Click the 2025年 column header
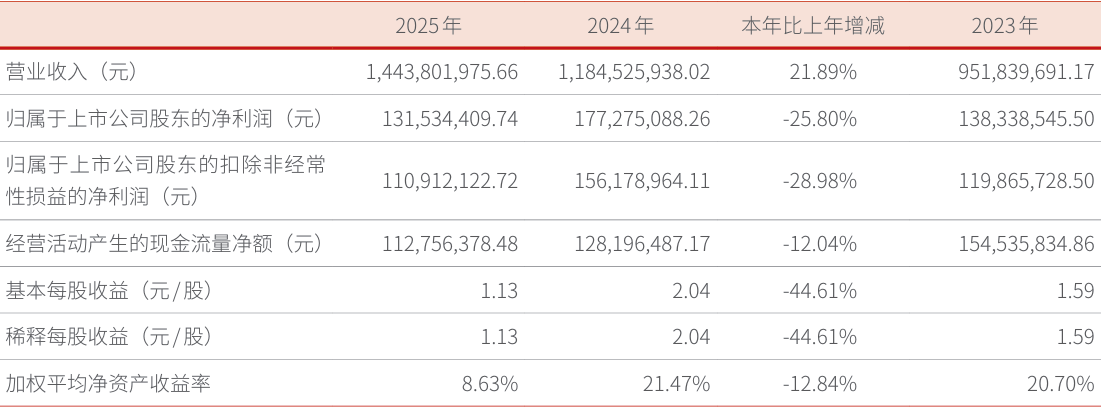This screenshot has width=1101, height=410. coord(428,26)
